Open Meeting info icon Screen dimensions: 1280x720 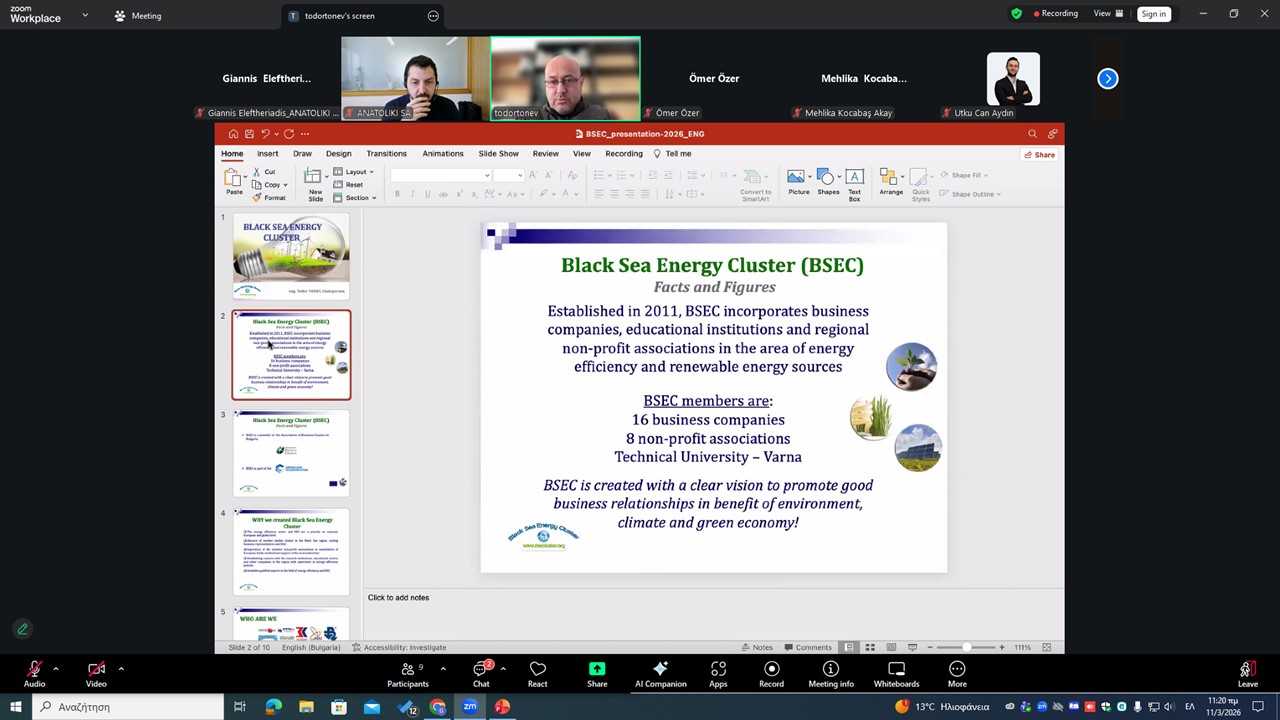[830, 674]
